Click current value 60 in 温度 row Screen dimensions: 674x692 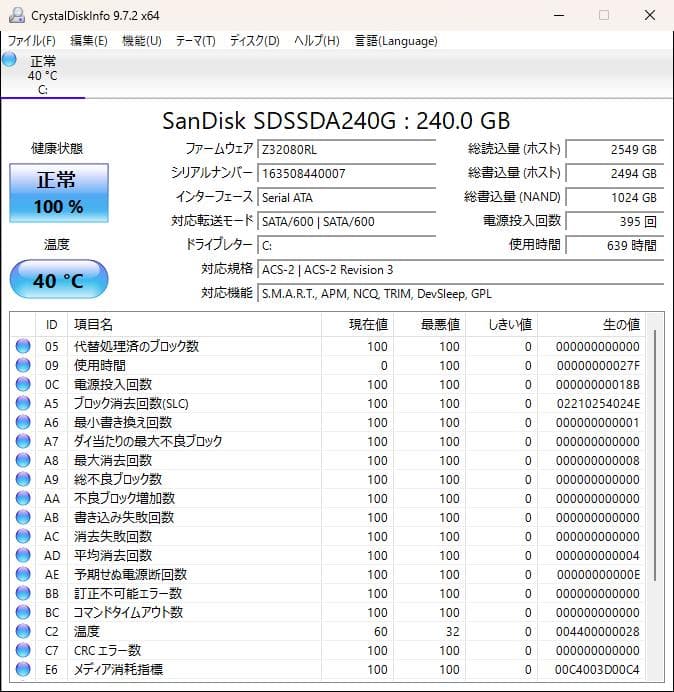coord(380,632)
